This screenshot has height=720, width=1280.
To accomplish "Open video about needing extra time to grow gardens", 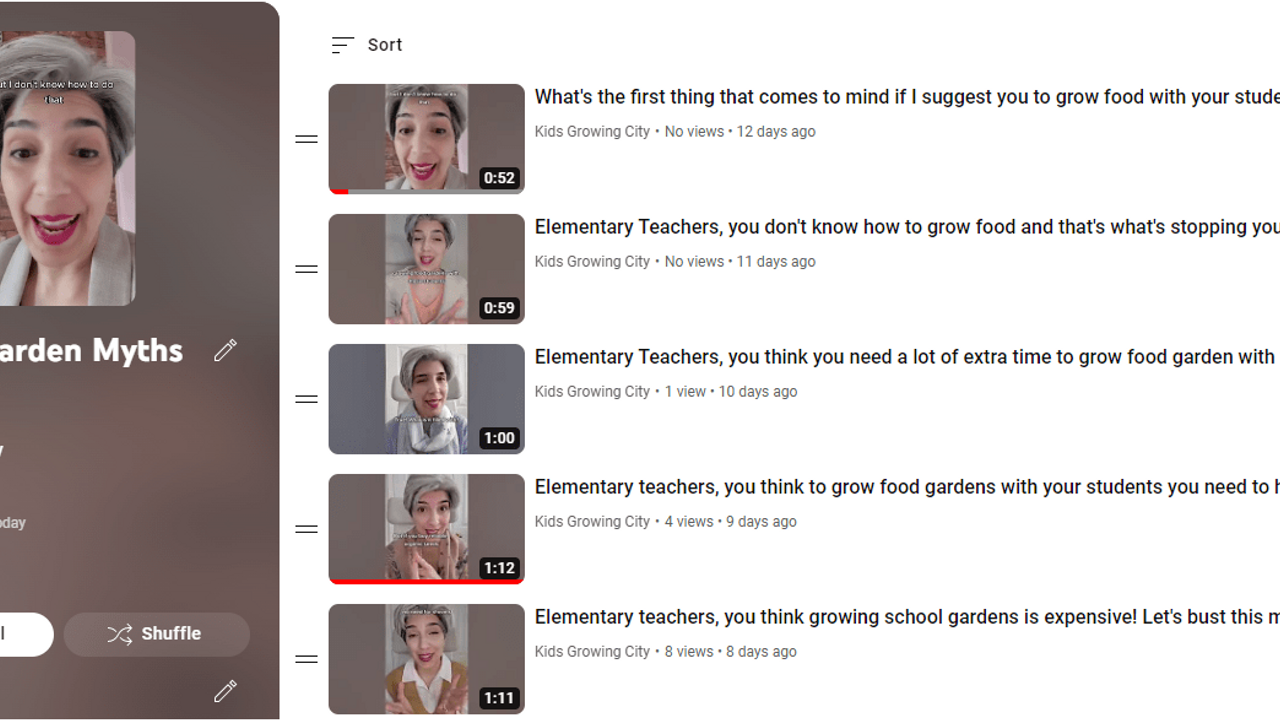I will (x=907, y=357).
